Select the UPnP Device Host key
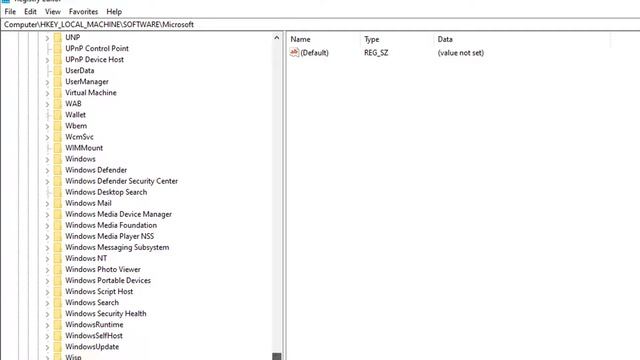Screen dimensions: 640x360 [x=94, y=59]
